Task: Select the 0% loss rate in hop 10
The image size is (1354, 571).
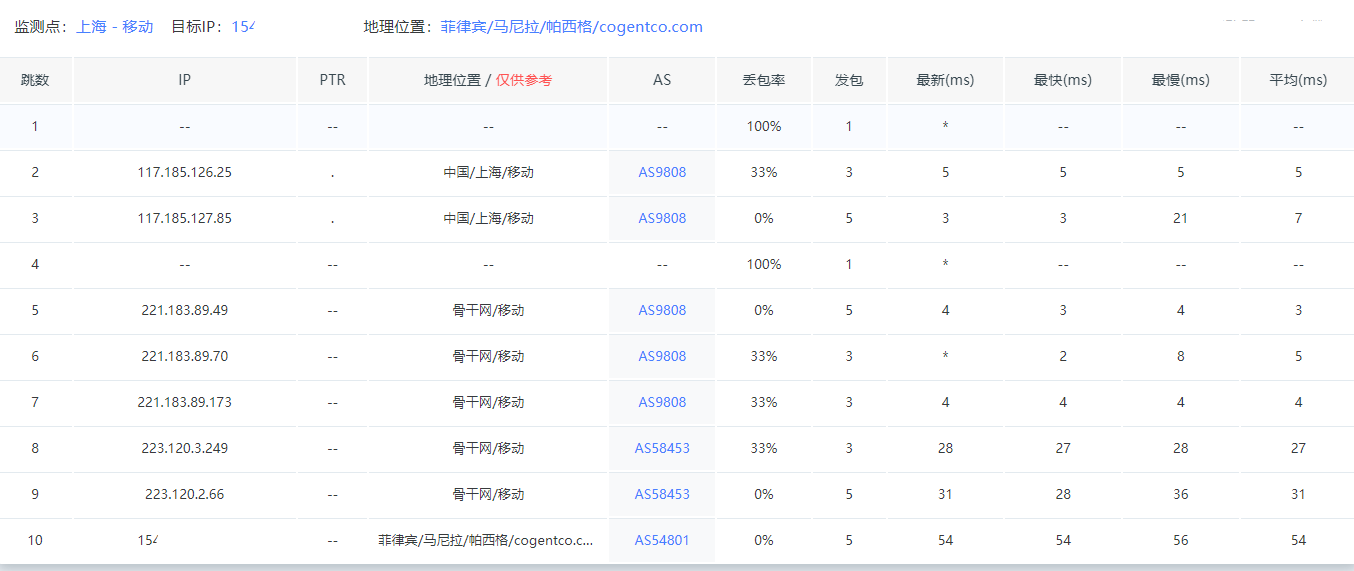Action: tap(764, 540)
